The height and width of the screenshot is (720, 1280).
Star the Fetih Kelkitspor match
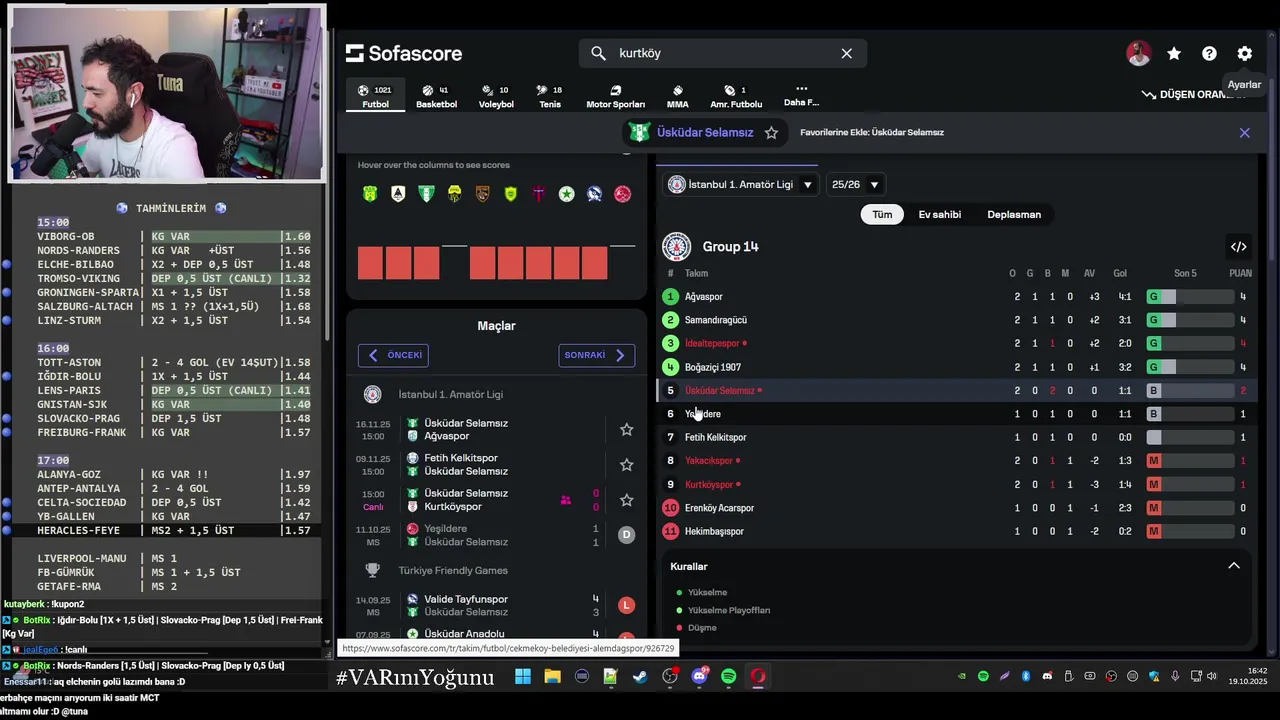click(x=626, y=464)
